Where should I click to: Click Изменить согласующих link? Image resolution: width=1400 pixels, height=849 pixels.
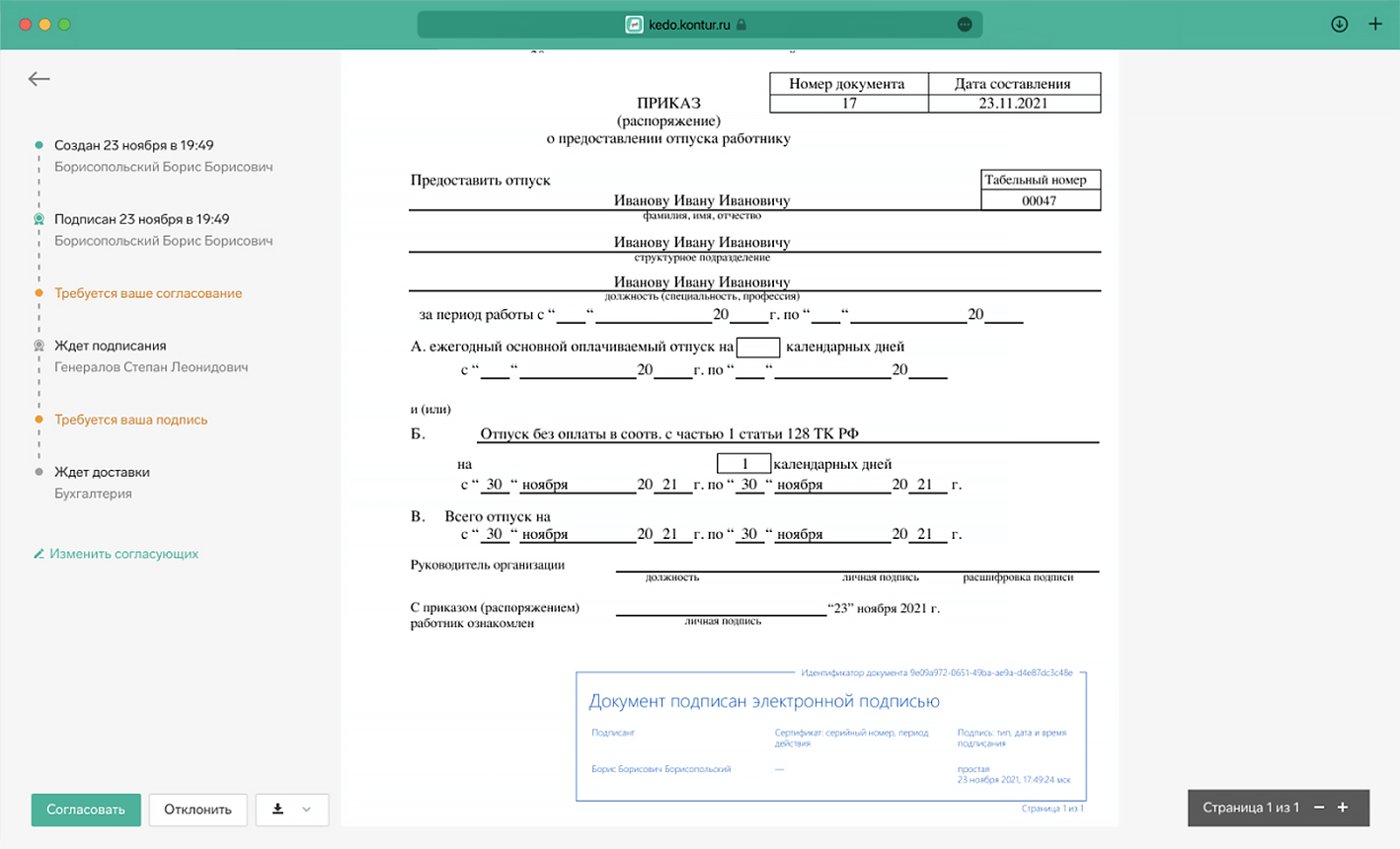point(124,554)
